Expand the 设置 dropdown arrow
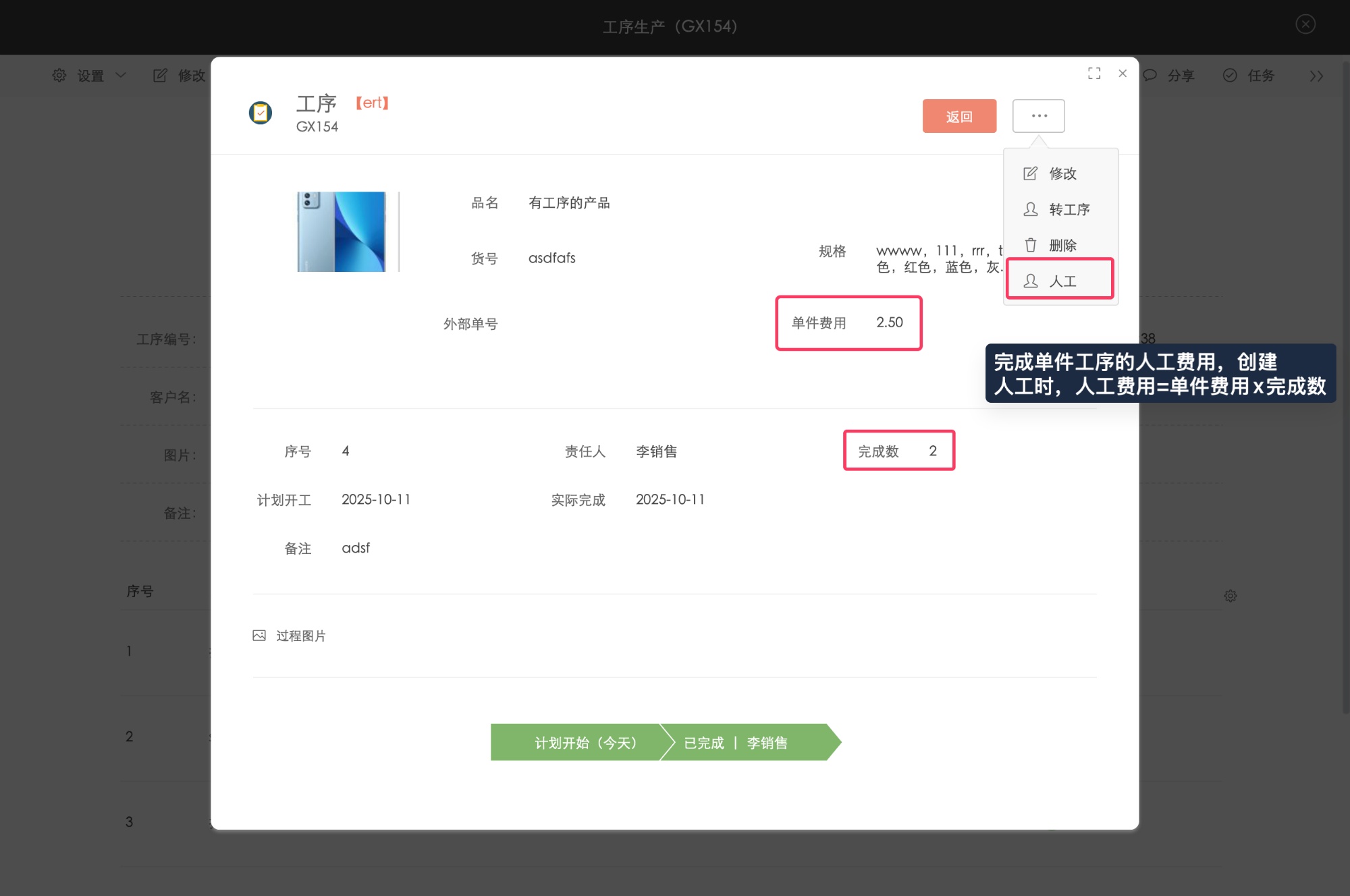This screenshot has height=896, width=1350. (x=121, y=76)
